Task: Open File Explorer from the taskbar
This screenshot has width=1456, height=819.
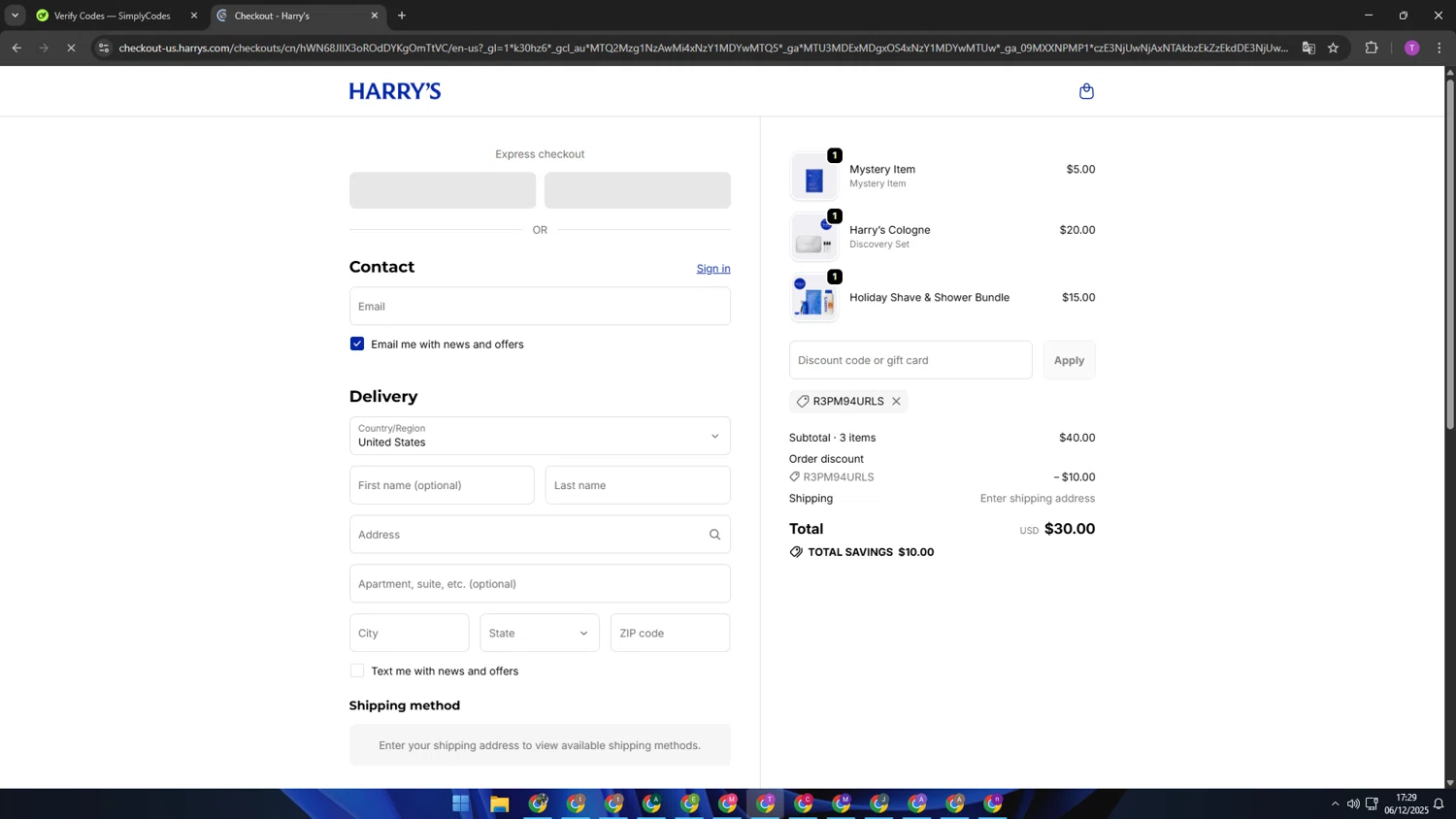Action: coord(499,803)
